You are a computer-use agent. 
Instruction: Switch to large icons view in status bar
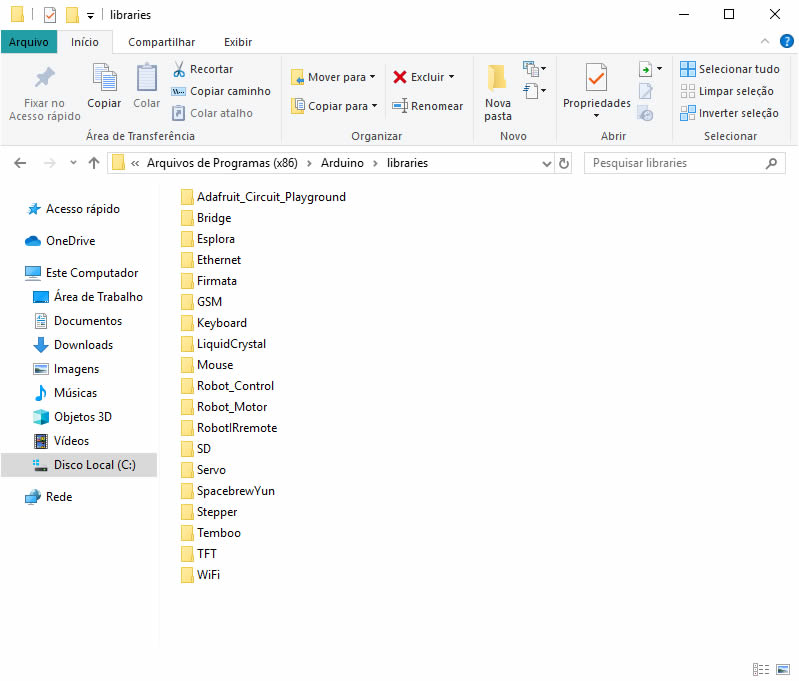pyautogui.click(x=783, y=669)
